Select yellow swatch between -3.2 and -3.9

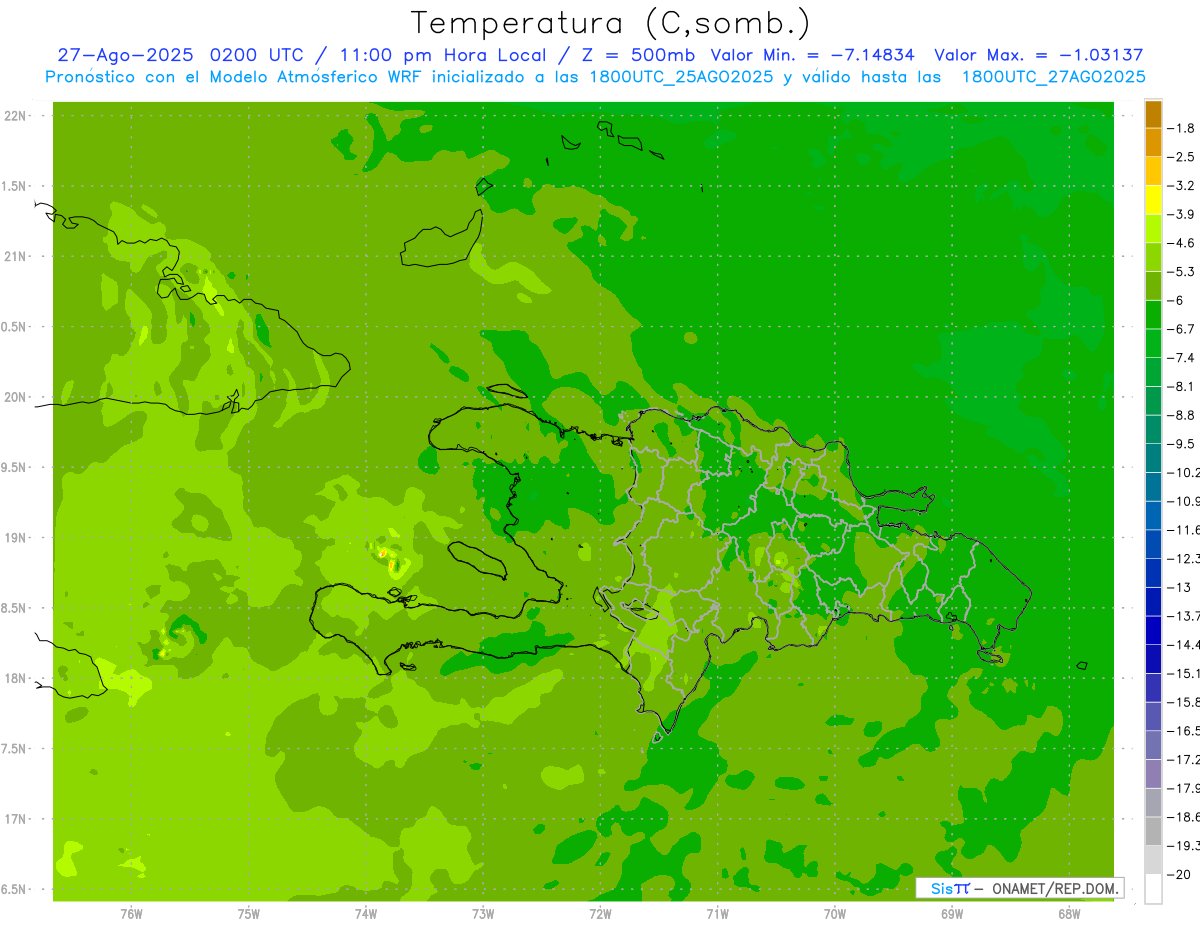click(1153, 199)
